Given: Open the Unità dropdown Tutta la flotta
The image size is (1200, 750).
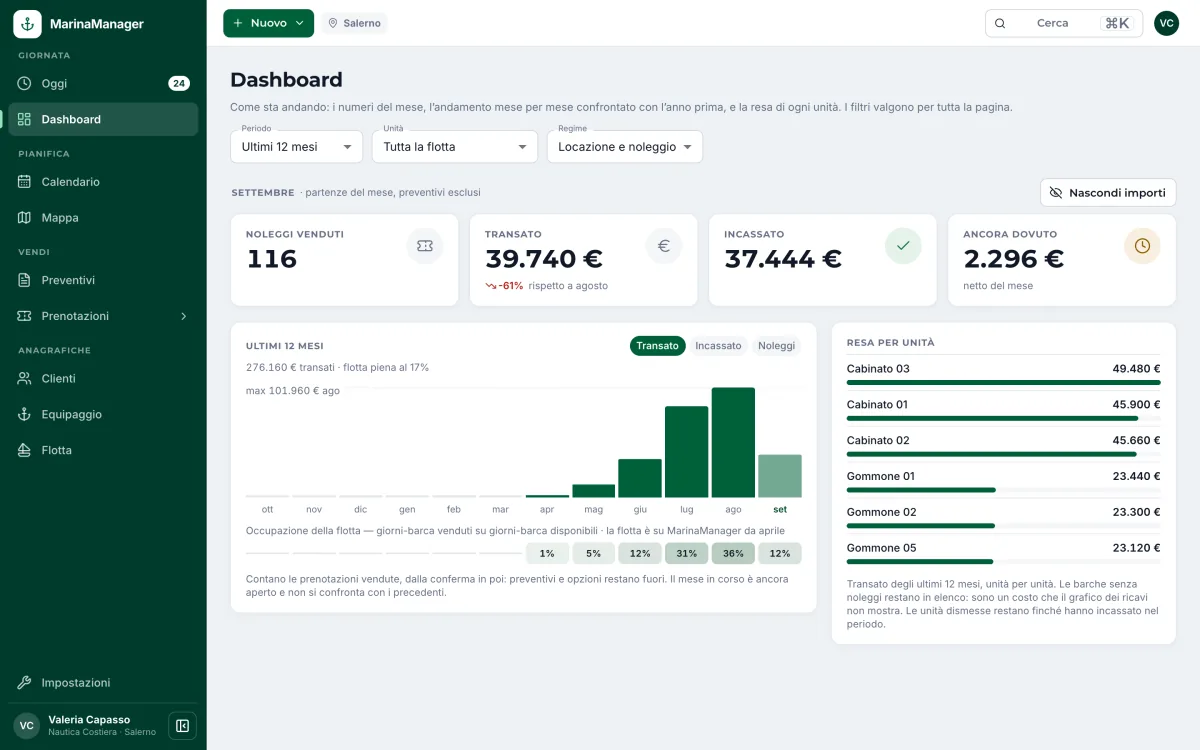Looking at the screenshot, I should tap(455, 147).
